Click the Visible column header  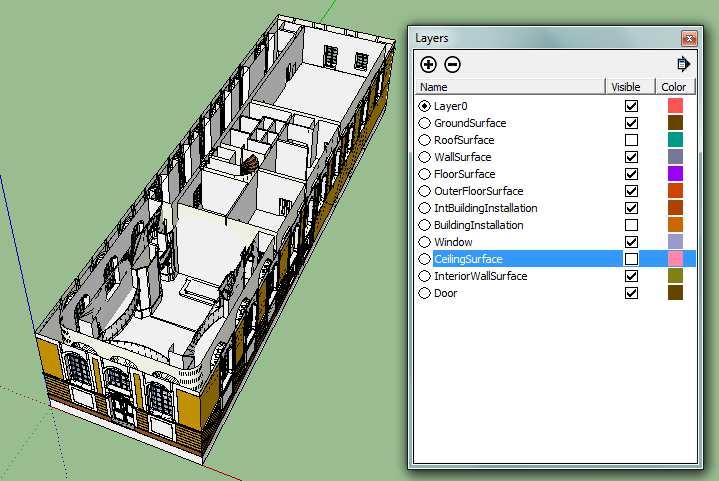tap(630, 87)
